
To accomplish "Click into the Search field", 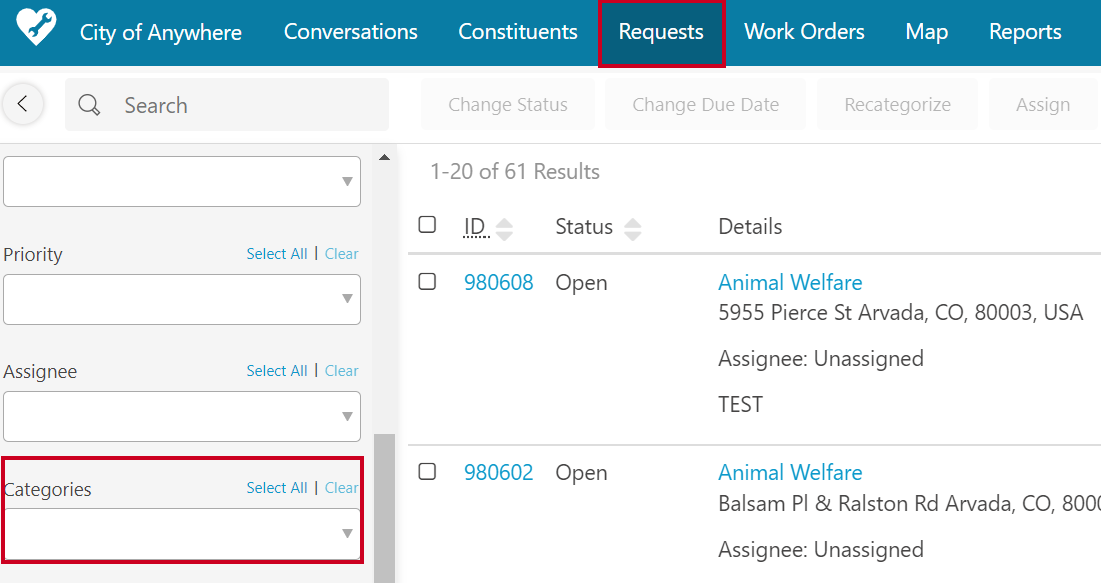I will 227,105.
